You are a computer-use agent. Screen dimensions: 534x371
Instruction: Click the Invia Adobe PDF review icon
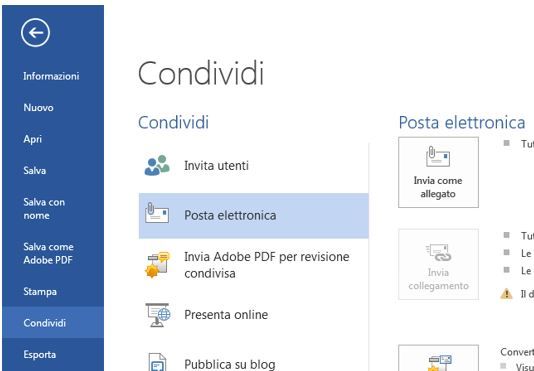157,265
